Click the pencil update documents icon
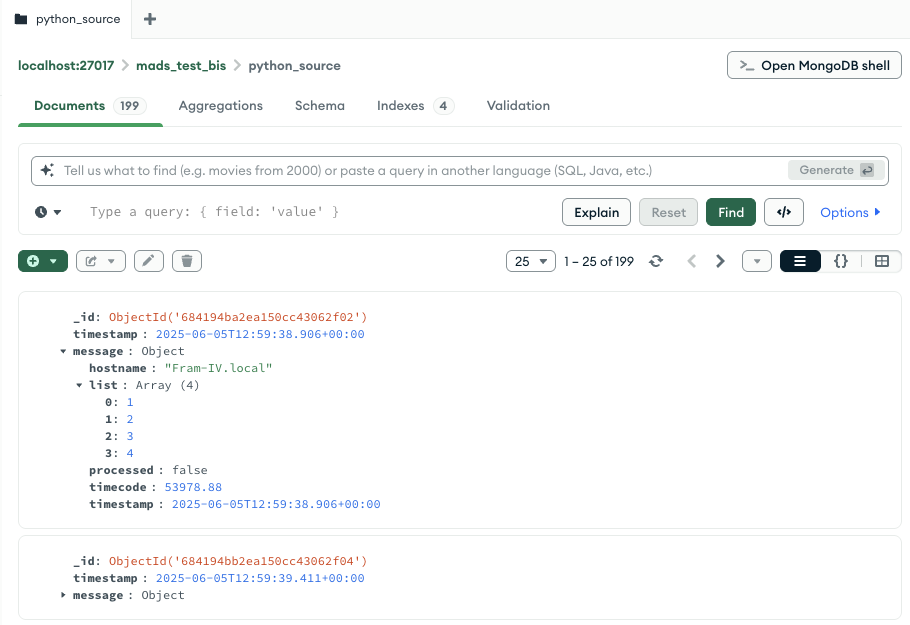The image size is (910, 625). (x=148, y=261)
